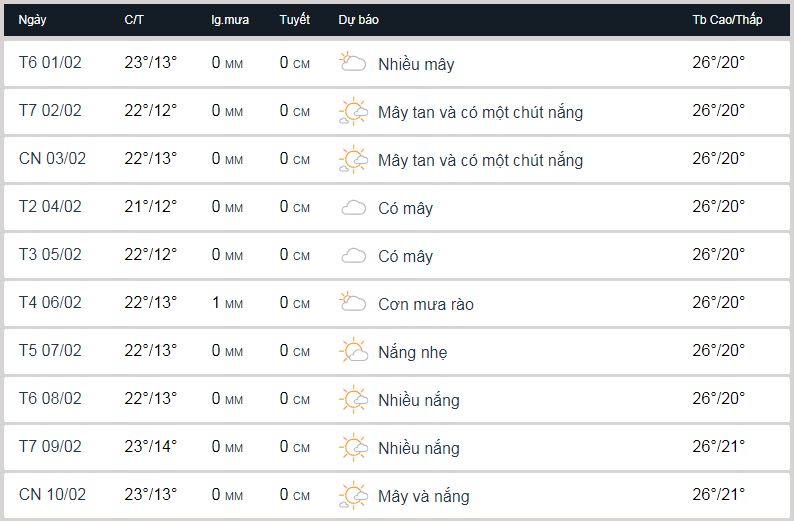Select the date CN 10/02
Viewport: 794px width, 521px height.
53,494
